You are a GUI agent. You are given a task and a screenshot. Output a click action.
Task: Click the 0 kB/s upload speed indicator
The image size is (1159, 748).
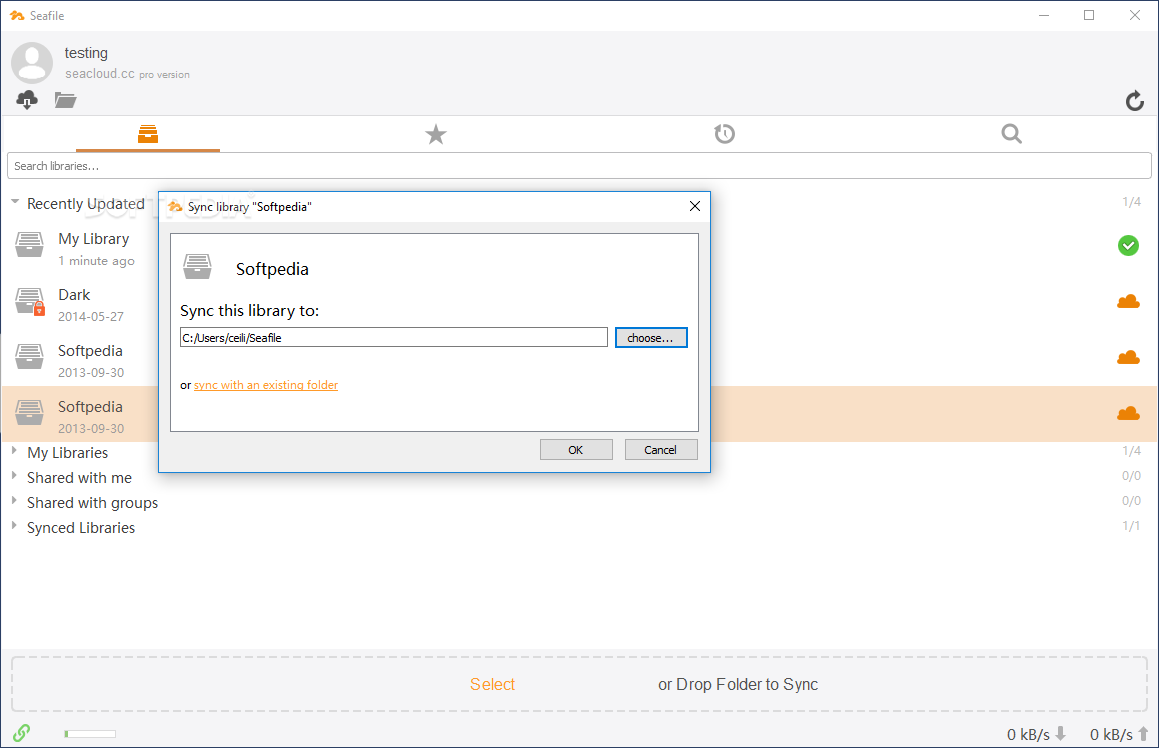tap(1119, 734)
